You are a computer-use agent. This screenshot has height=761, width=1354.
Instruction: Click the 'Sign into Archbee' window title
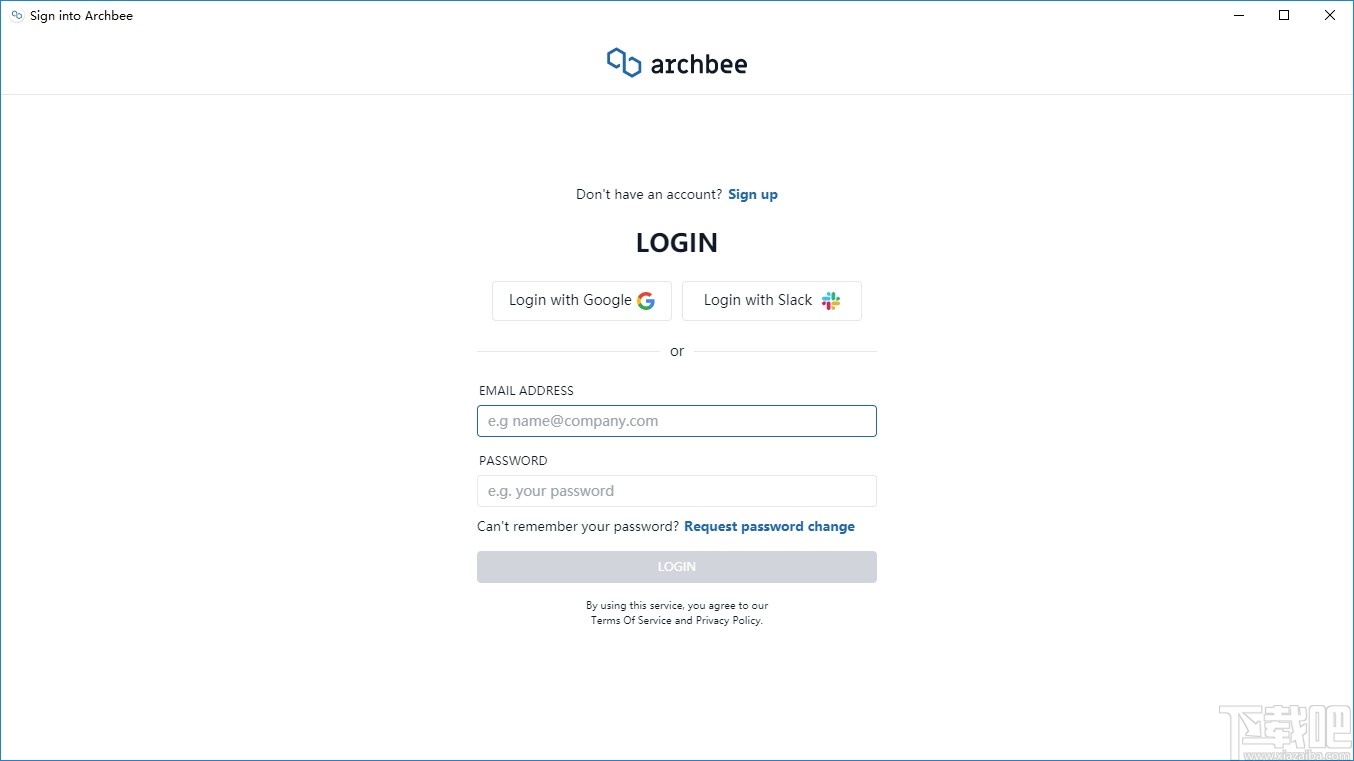81,16
